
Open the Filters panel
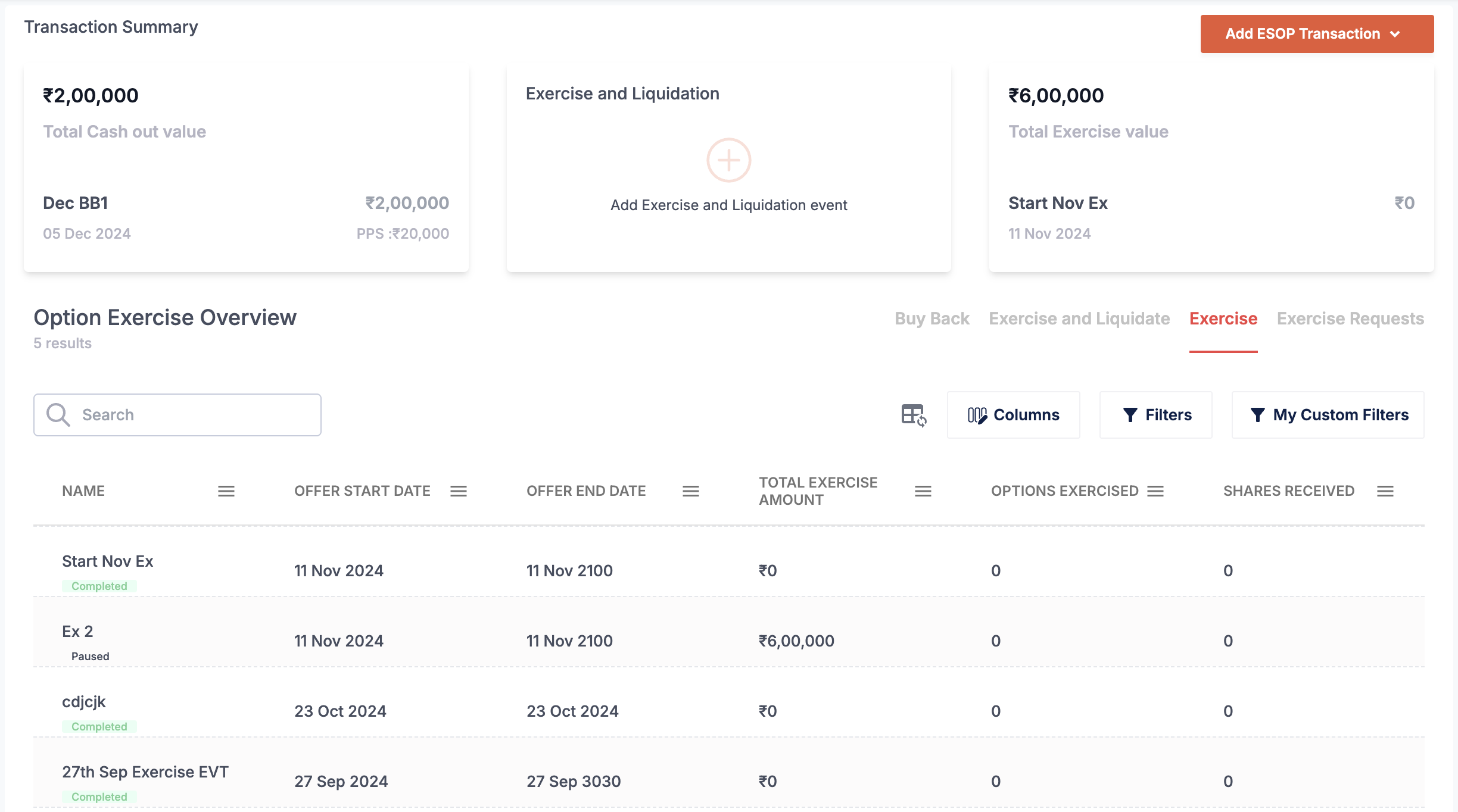(1155, 415)
